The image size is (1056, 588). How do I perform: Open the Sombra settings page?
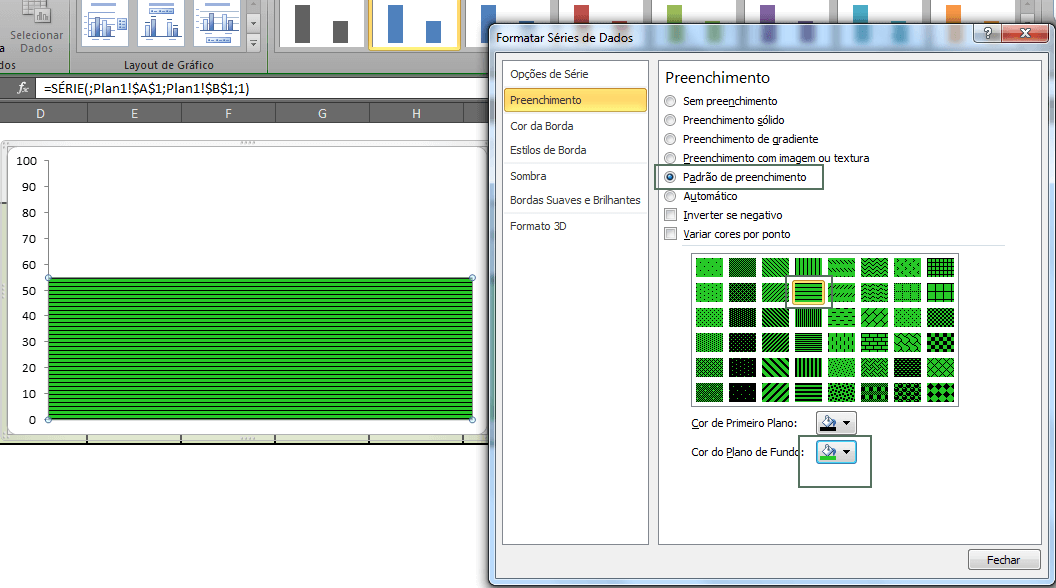[x=531, y=175]
